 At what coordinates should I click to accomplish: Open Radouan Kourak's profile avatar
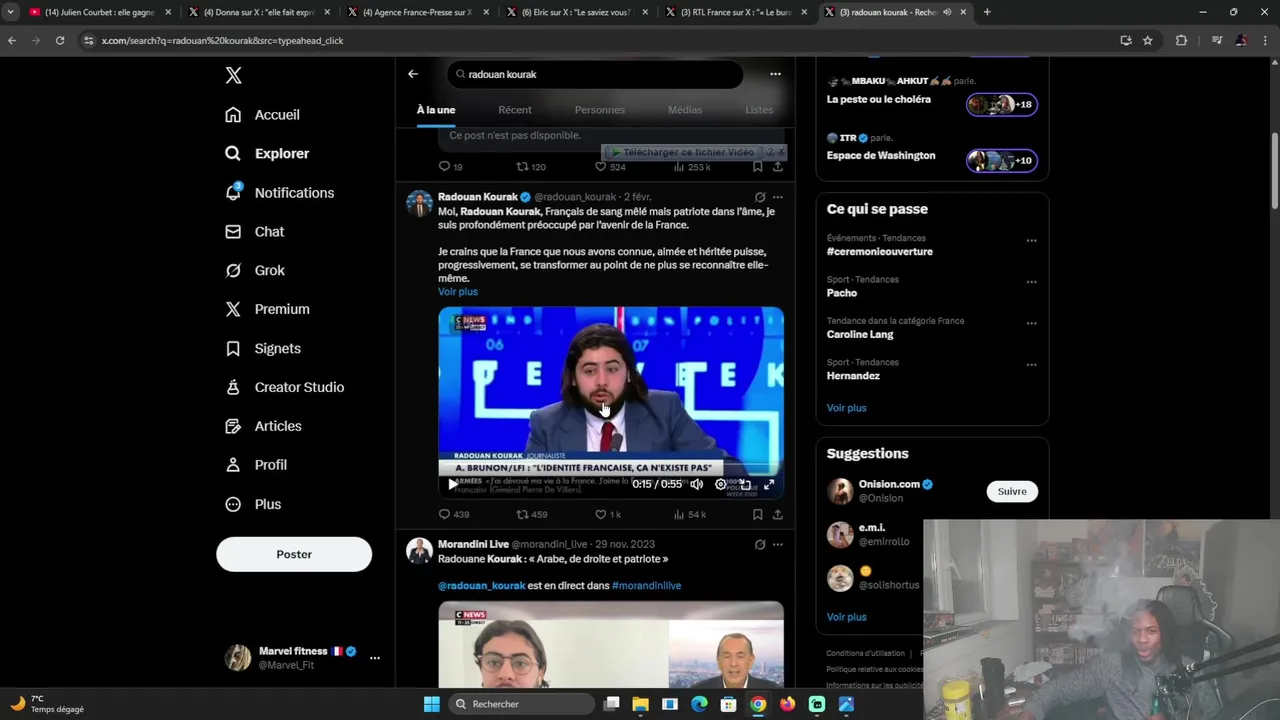click(419, 204)
